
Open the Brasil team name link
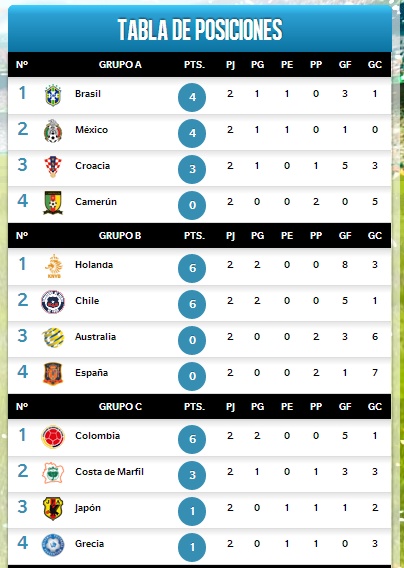pos(88,93)
